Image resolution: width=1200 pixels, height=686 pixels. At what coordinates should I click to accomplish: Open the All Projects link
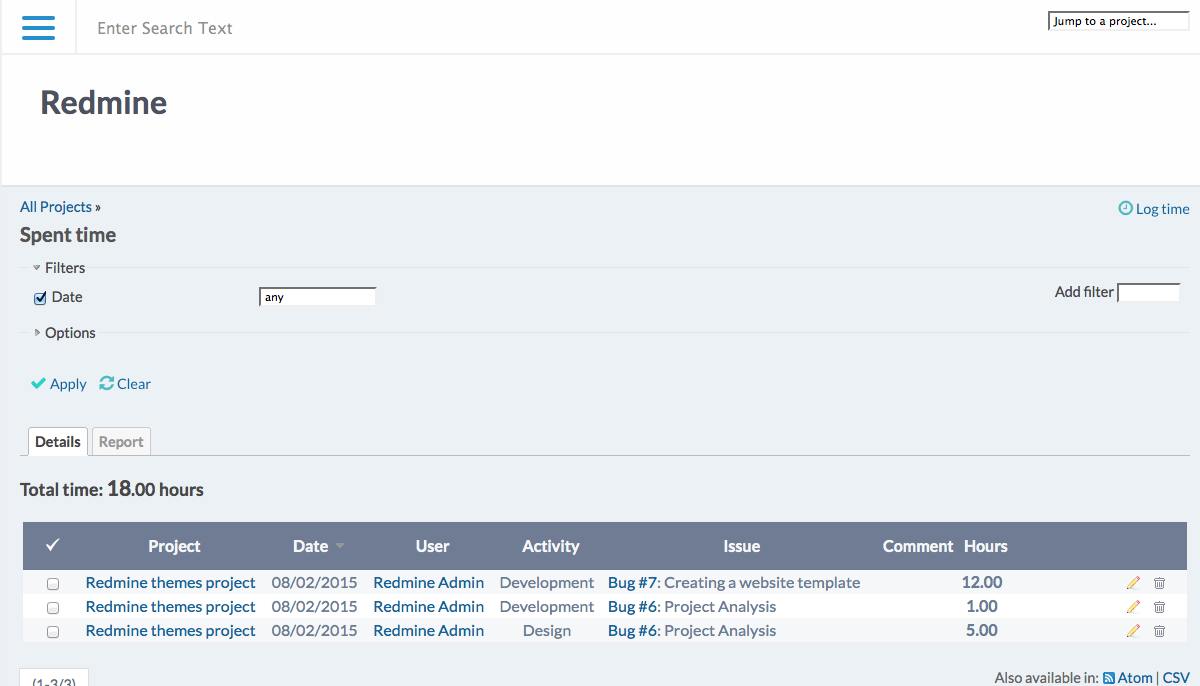(x=56, y=206)
